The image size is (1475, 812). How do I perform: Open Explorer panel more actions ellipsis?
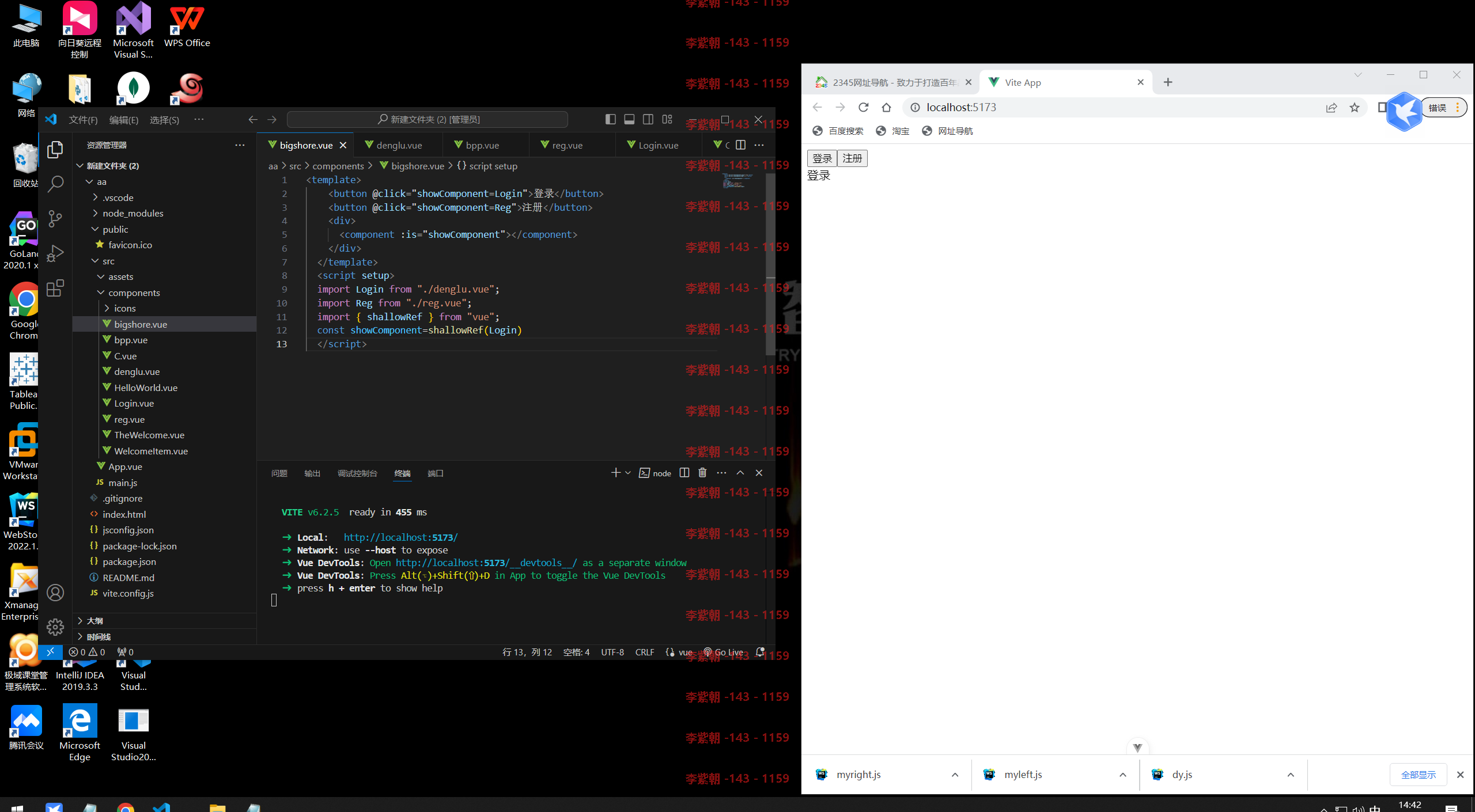(240, 145)
